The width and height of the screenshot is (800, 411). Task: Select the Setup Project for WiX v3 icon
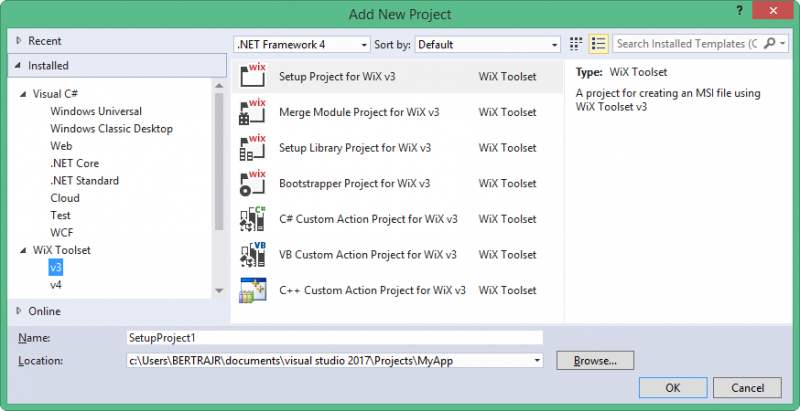click(x=252, y=77)
